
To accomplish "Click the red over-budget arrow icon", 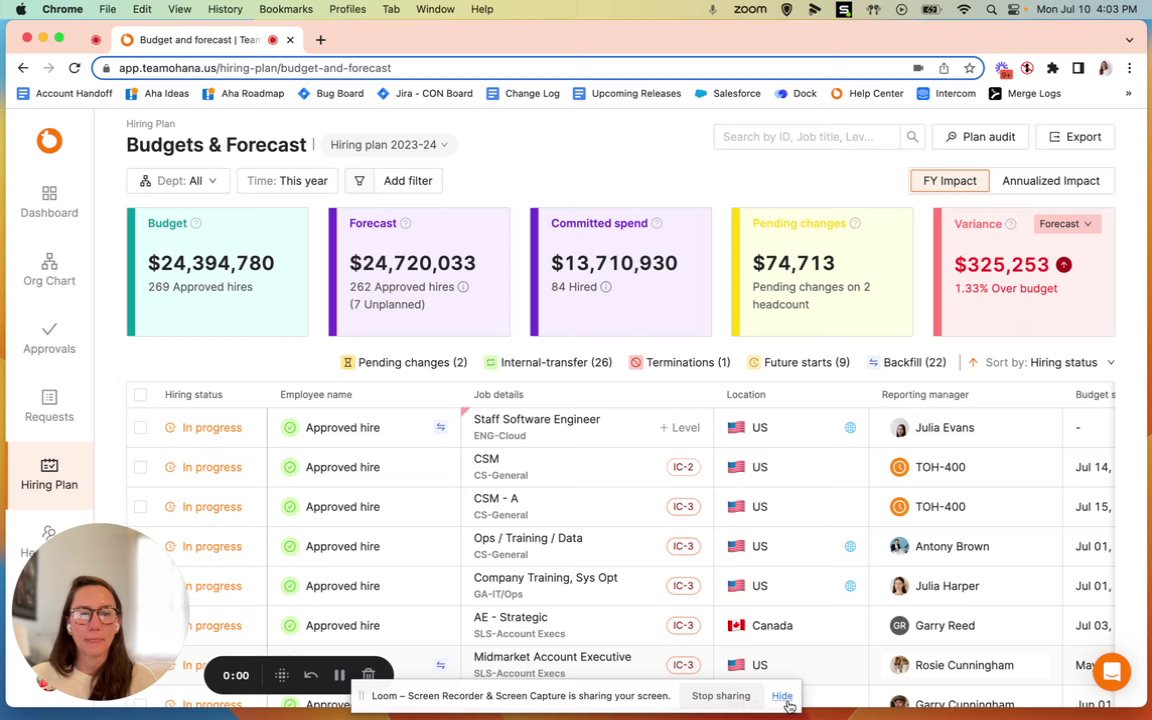I will point(1063,265).
